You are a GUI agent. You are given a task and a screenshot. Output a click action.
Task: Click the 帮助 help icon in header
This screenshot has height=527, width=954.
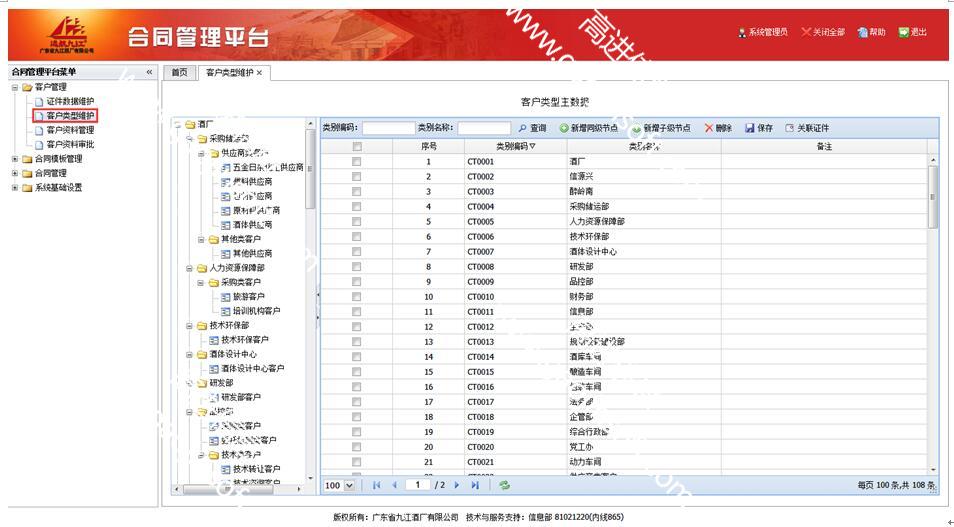click(862, 32)
